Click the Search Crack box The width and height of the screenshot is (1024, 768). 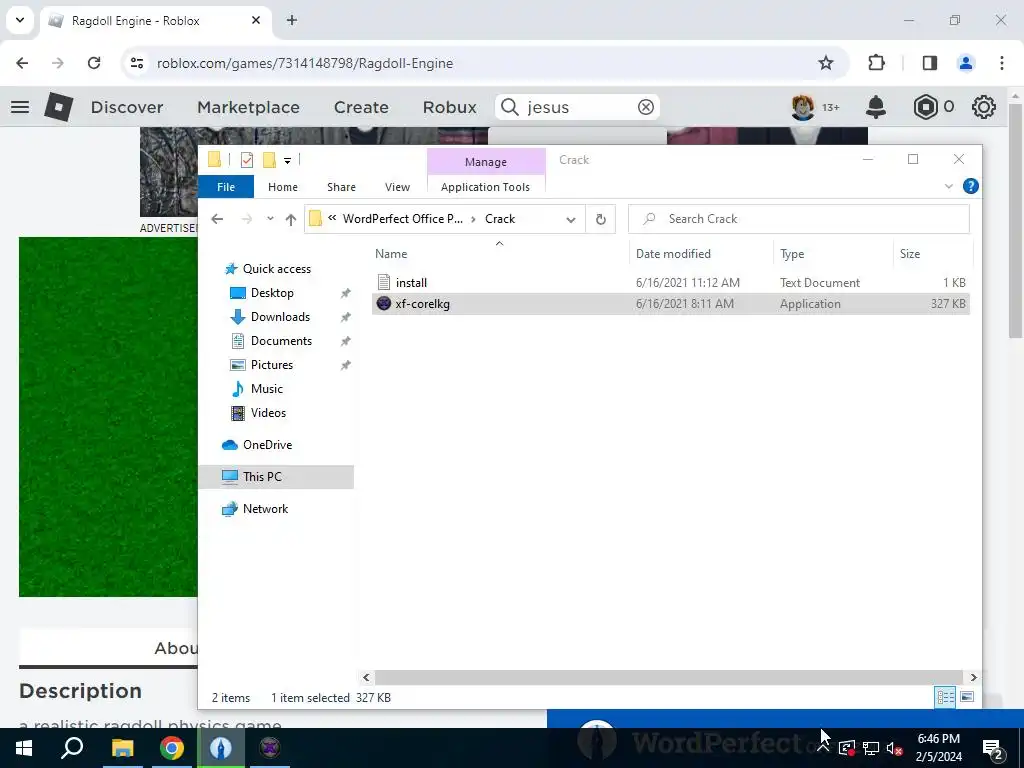(x=799, y=219)
